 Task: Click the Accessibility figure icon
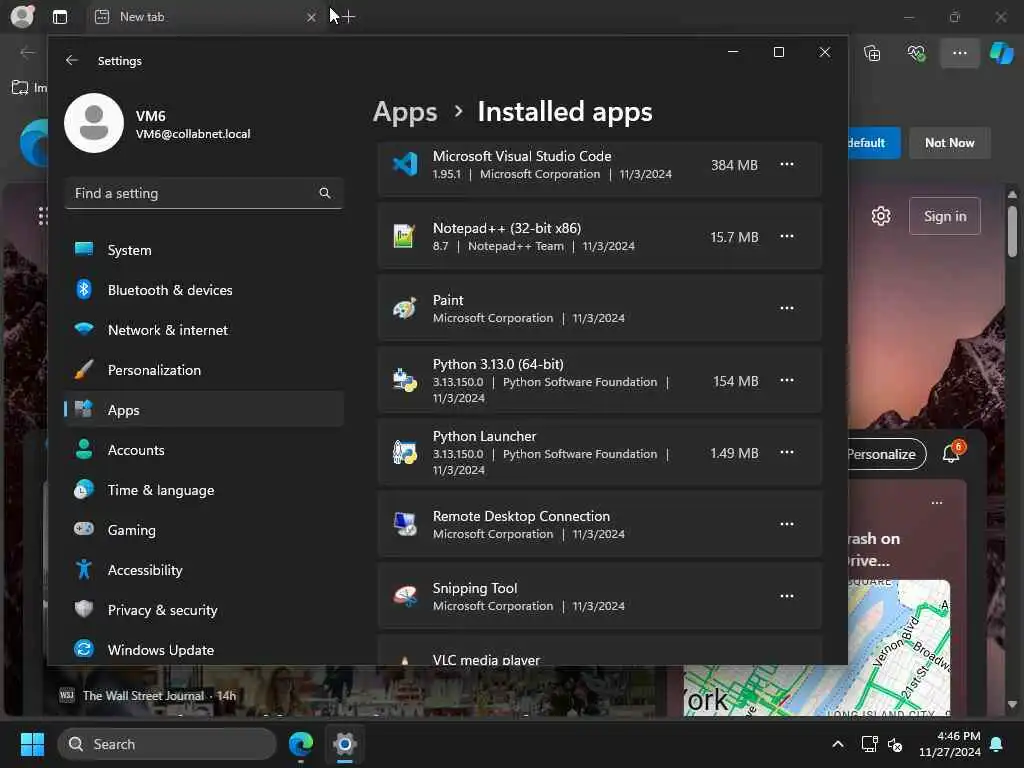[84, 569]
